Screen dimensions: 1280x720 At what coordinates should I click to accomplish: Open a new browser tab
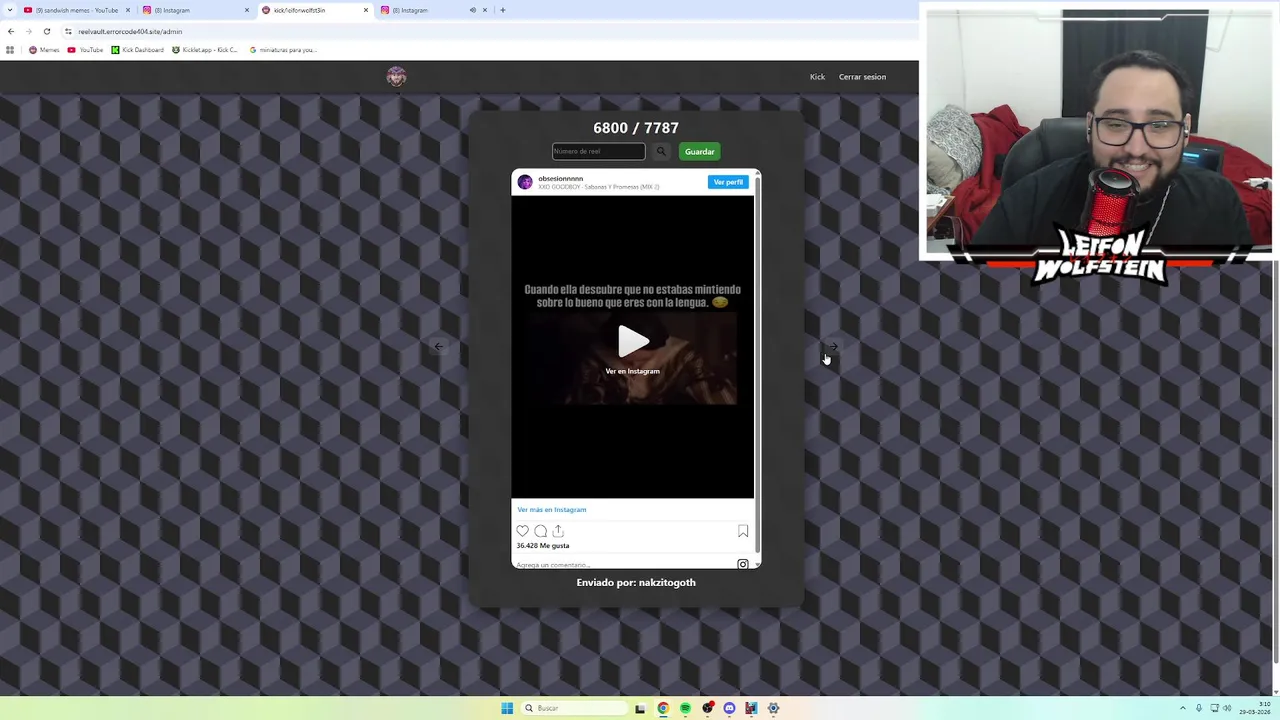(503, 10)
